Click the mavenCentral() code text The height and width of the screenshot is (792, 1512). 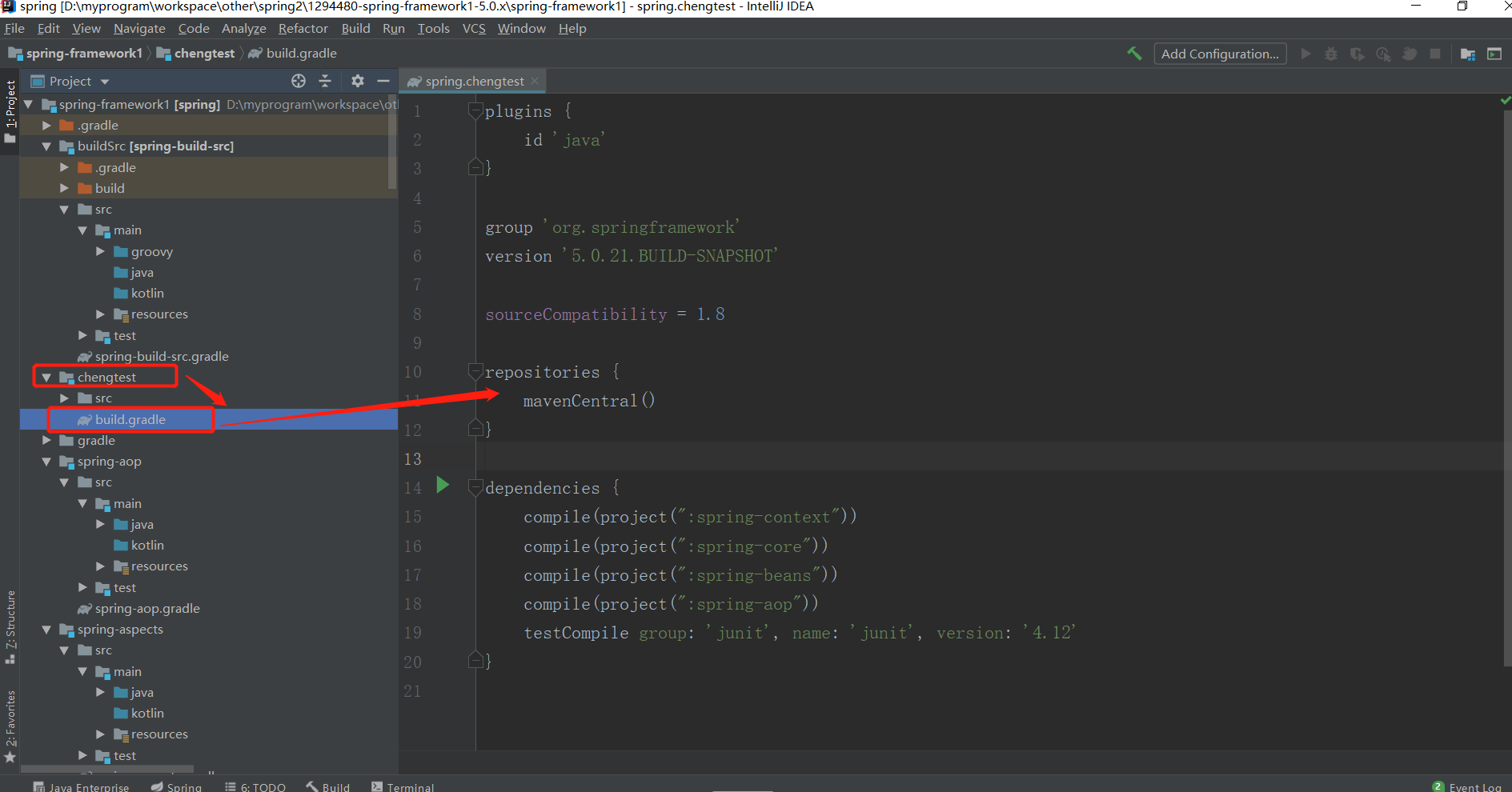tap(589, 401)
